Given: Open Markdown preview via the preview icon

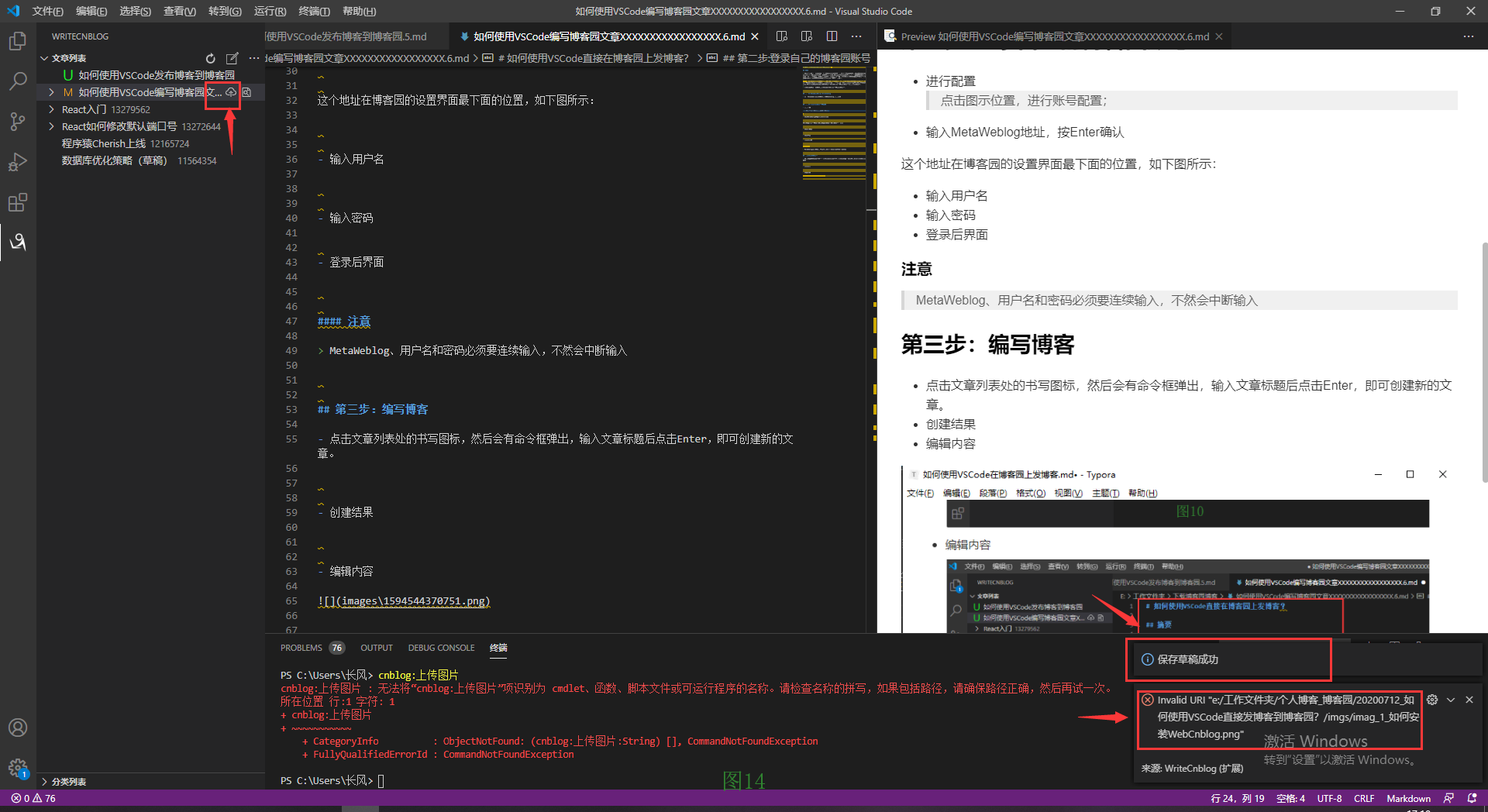Looking at the screenshot, I should [781, 36].
